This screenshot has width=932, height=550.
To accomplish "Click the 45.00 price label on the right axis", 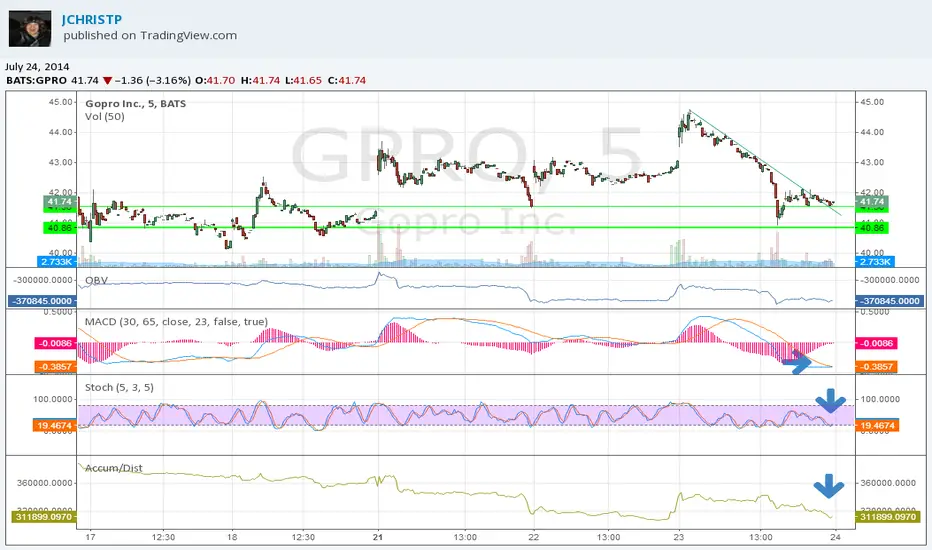I will pos(872,102).
